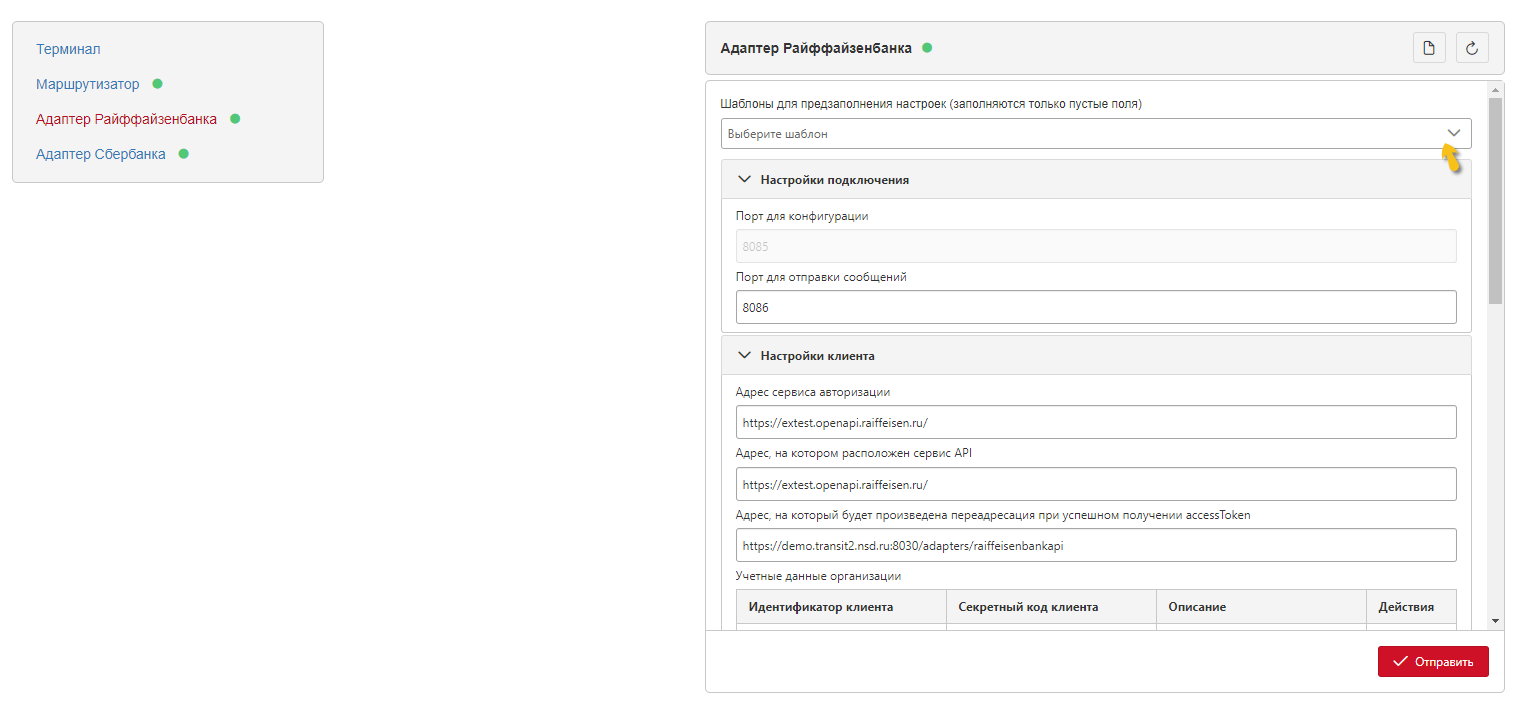Click the Адаптер Райффайзенбанка panel title
This screenshot has width=1514, height=708.
pos(816,48)
